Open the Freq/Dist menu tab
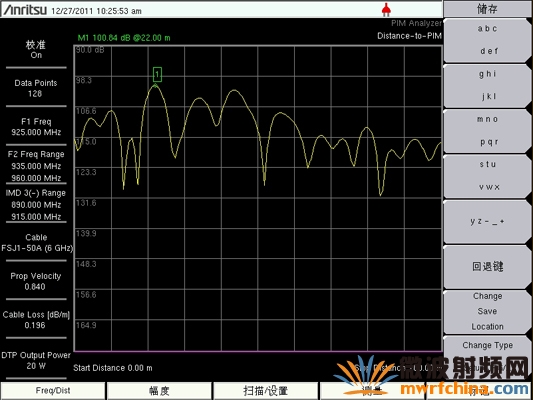Screen dimensions: 533x400 point(53,391)
